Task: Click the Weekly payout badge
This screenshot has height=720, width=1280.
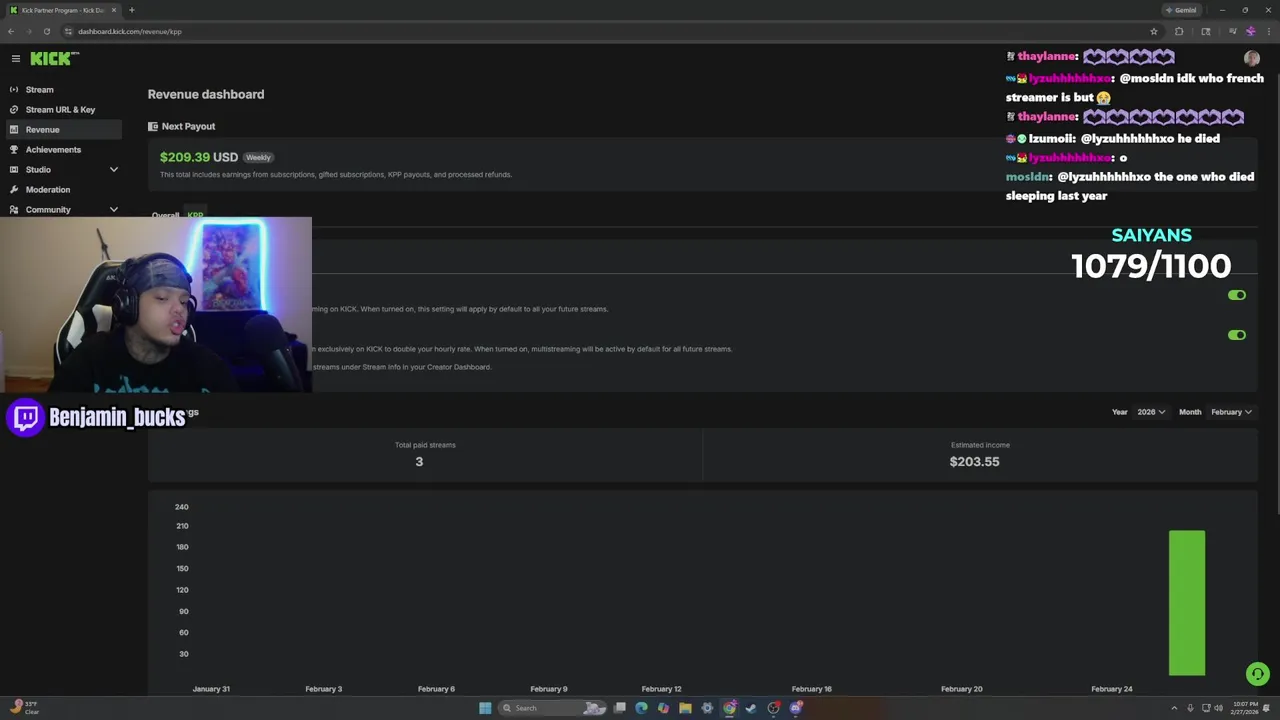Action: [x=258, y=157]
